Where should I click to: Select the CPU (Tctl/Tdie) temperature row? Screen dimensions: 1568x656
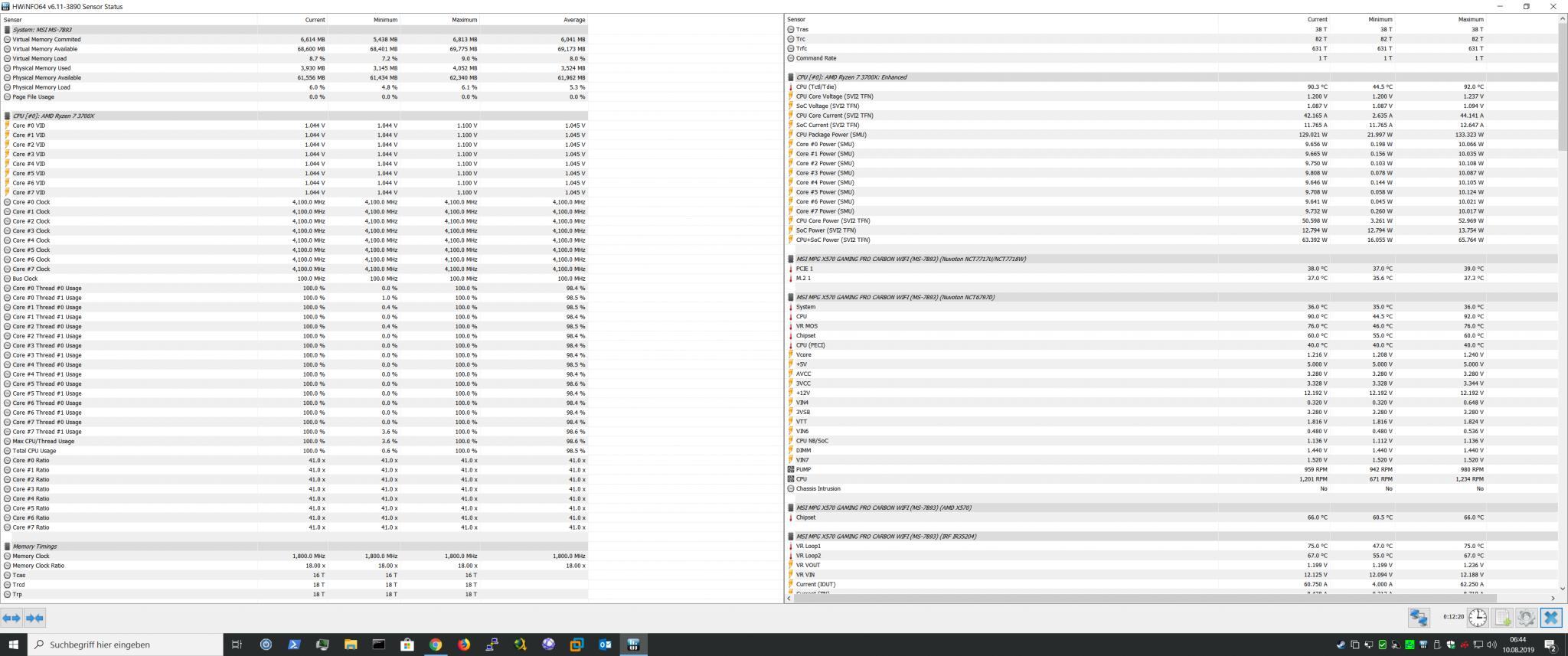[x=1171, y=87]
